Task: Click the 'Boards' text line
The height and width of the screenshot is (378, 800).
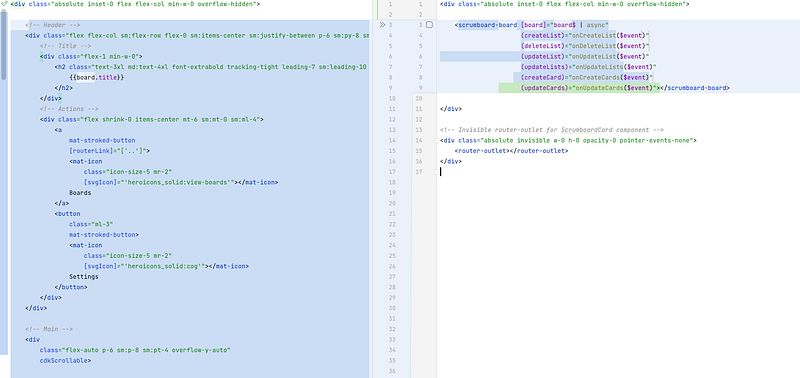Action: [x=80, y=193]
